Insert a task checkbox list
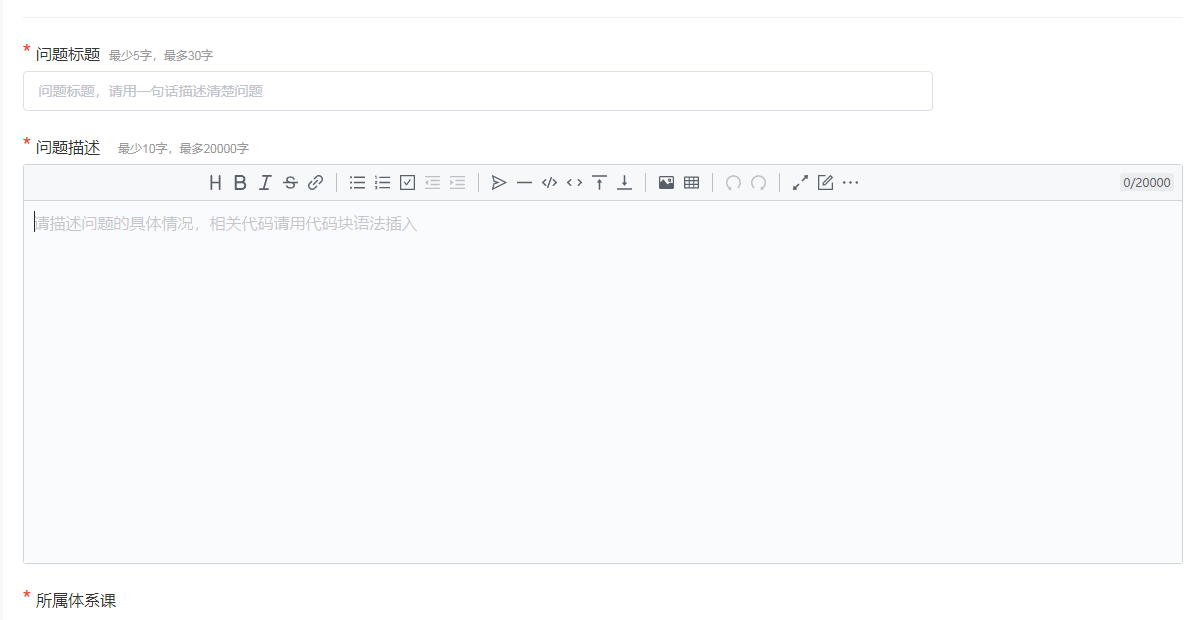 tap(407, 183)
